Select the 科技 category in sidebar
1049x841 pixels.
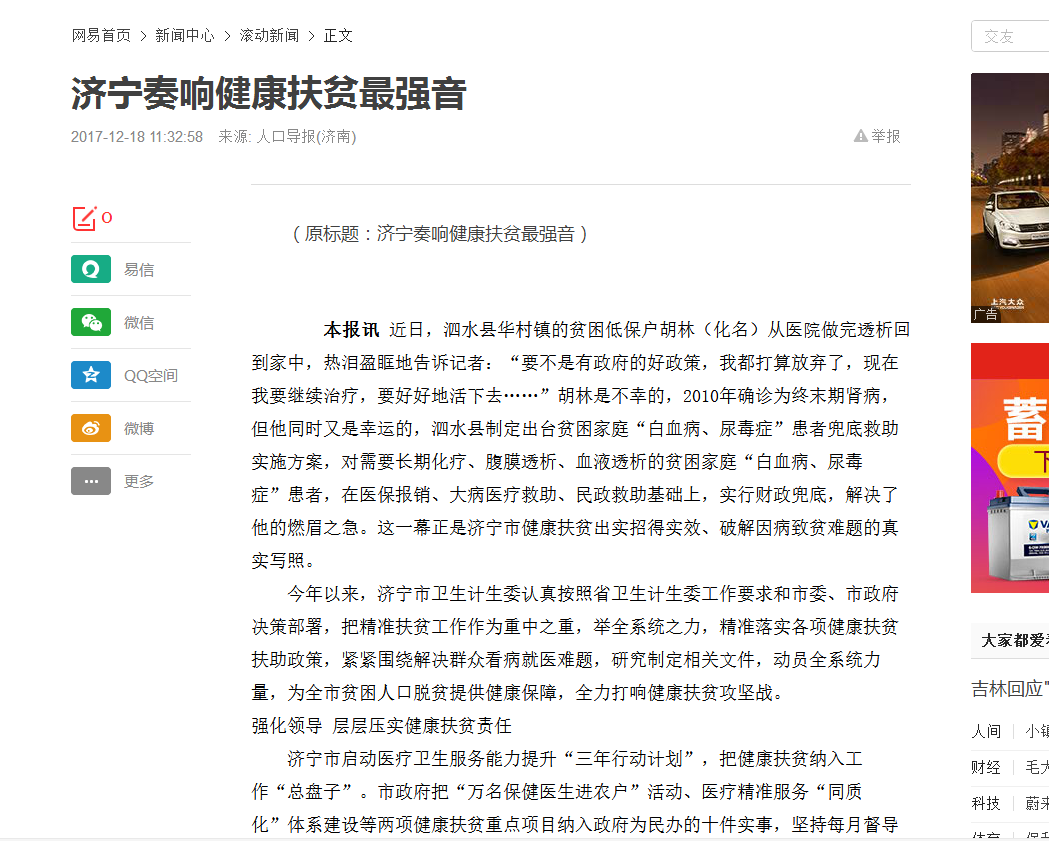(986, 803)
